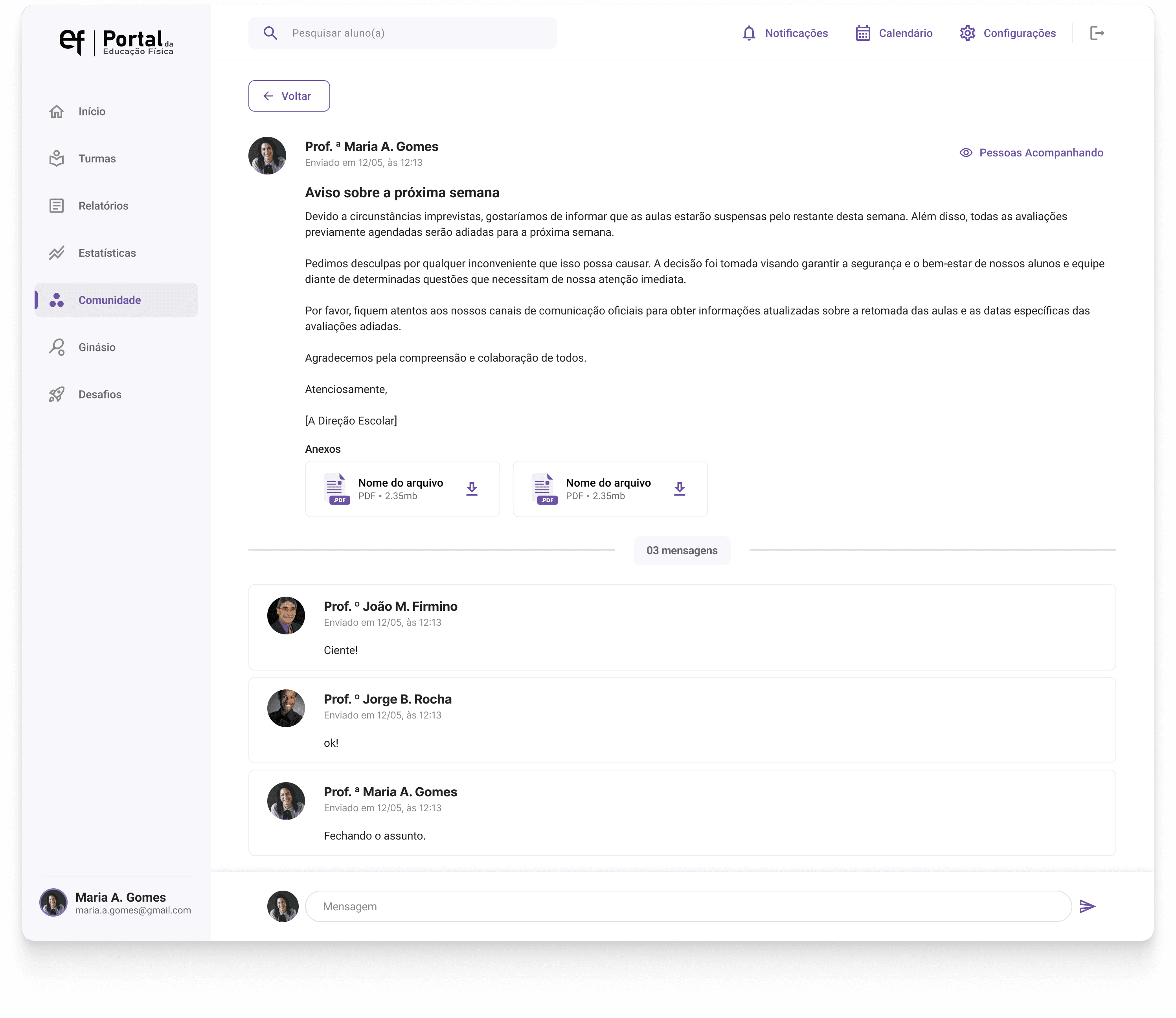Click into the Mensagem input field
1176x1018 pixels.
tap(688, 906)
